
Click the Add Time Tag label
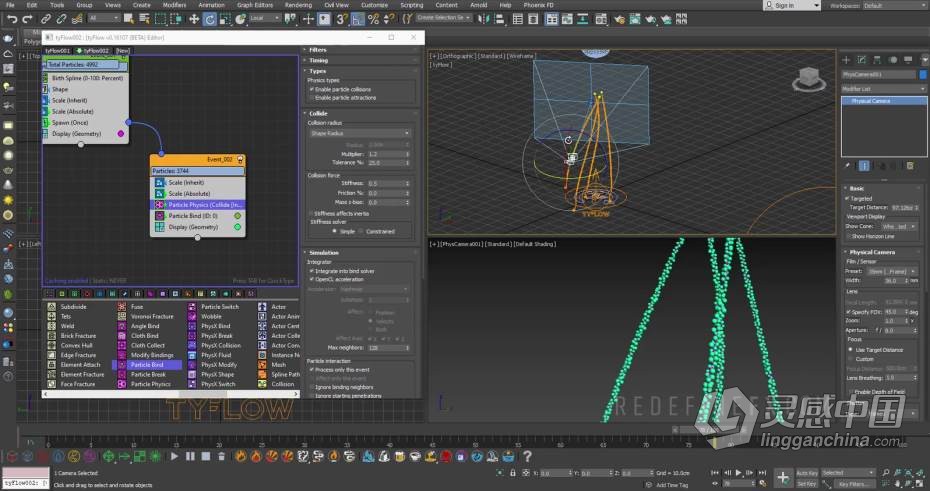(x=672, y=484)
